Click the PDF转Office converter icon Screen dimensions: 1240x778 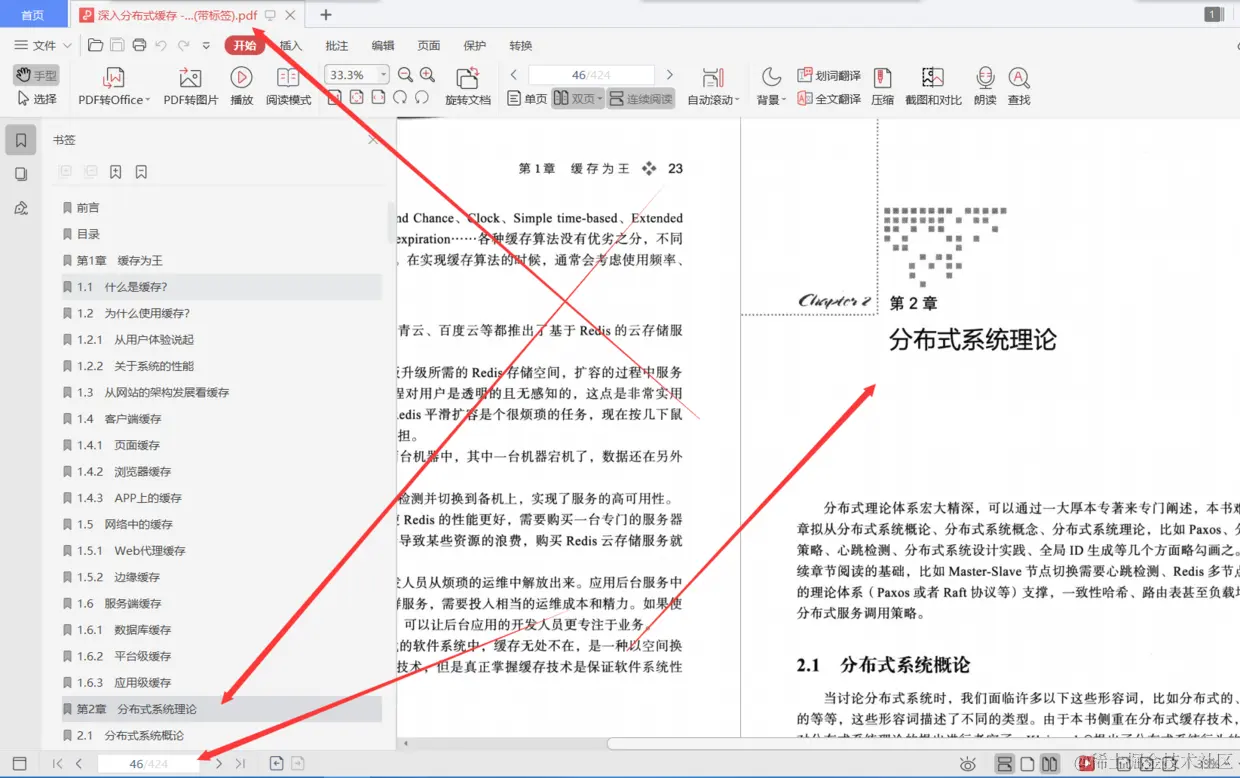point(114,78)
